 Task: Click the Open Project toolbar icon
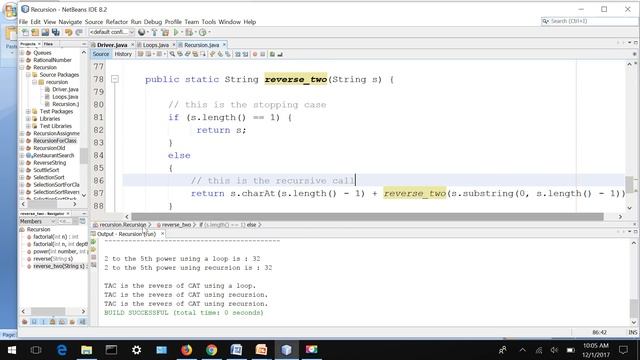pos(45,32)
